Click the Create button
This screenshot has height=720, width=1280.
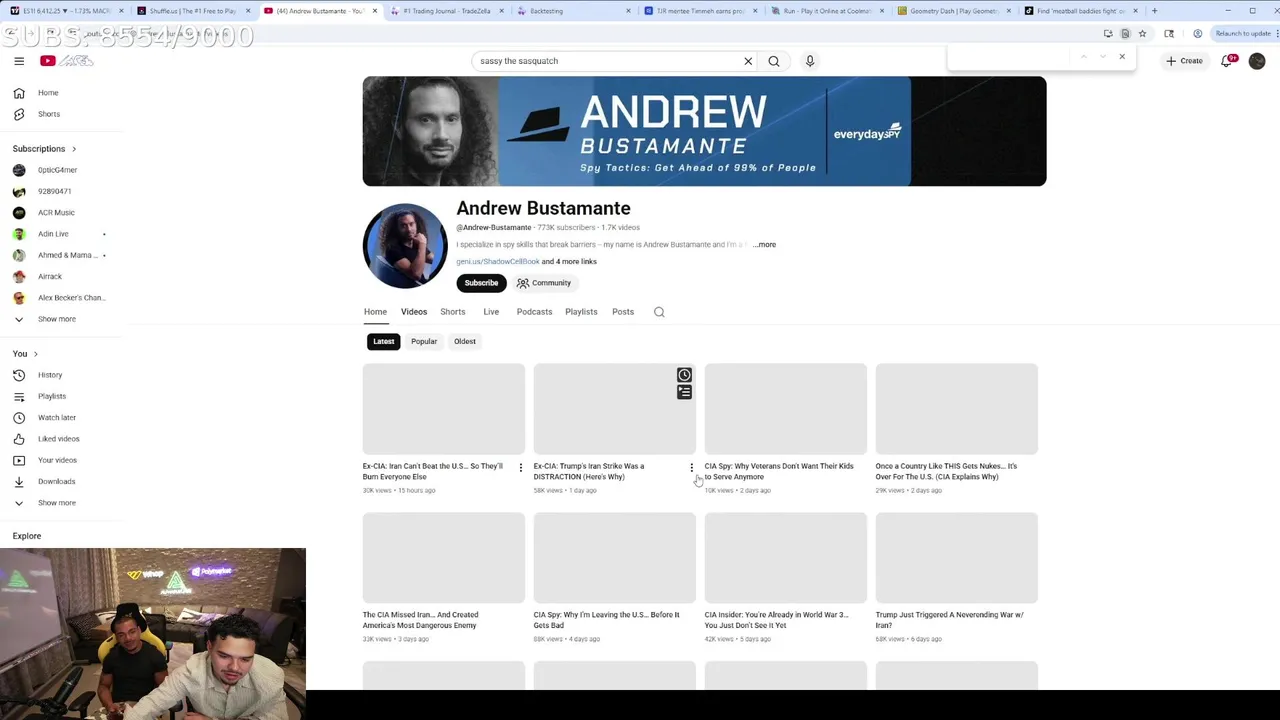tap(1184, 61)
